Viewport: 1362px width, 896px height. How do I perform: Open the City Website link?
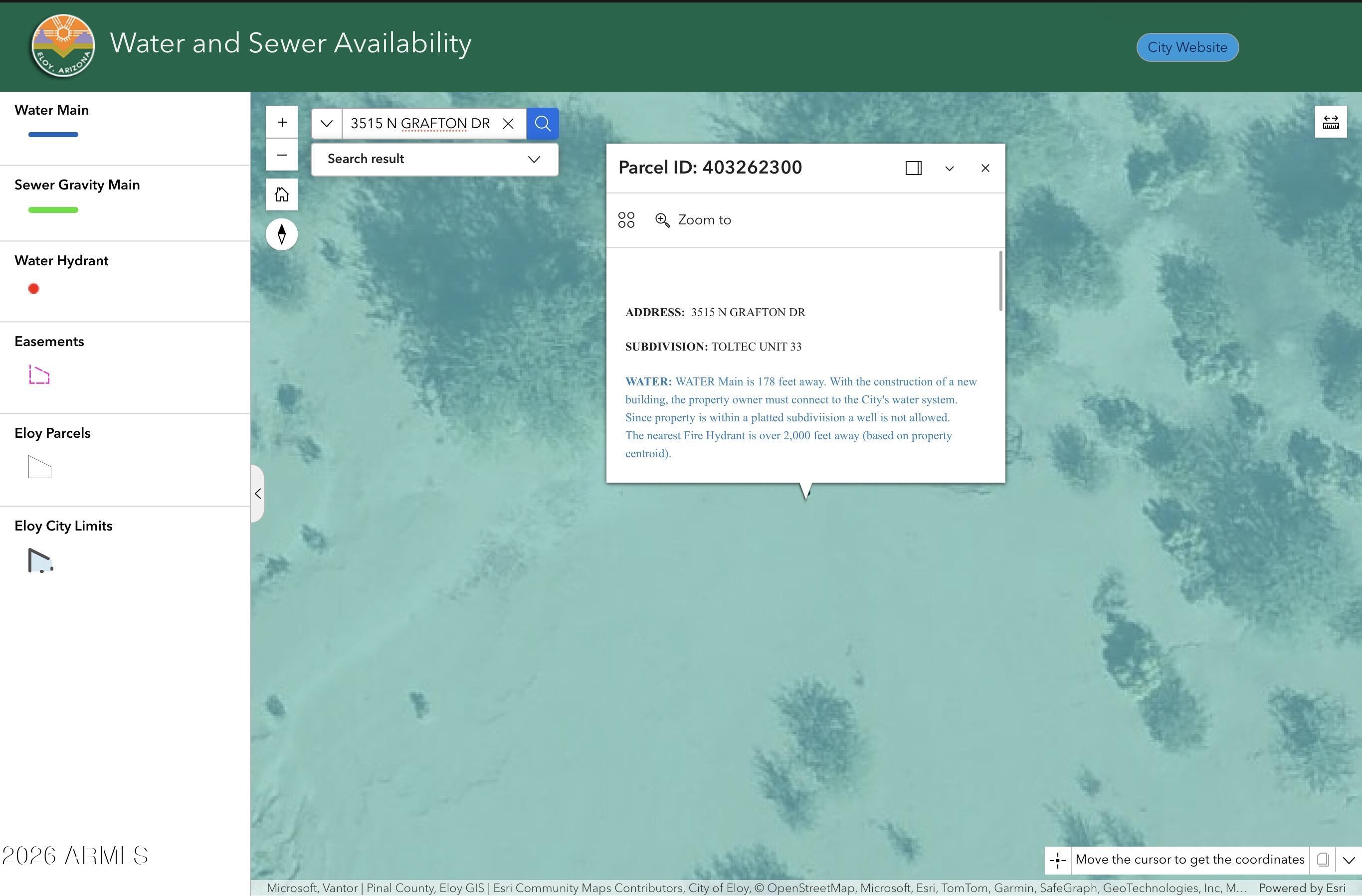1187,47
